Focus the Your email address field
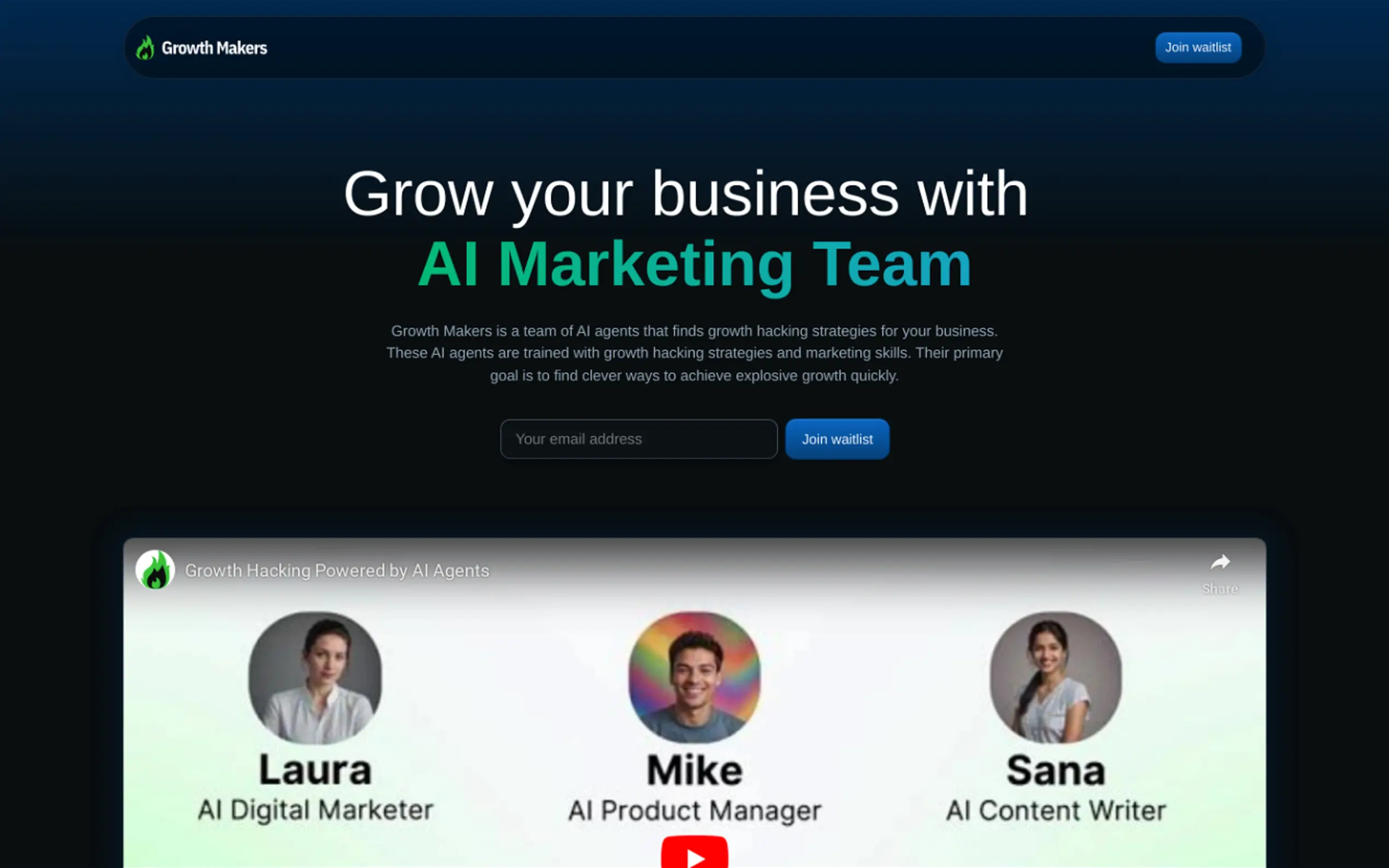Viewport: 1389px width, 868px height. click(639, 439)
